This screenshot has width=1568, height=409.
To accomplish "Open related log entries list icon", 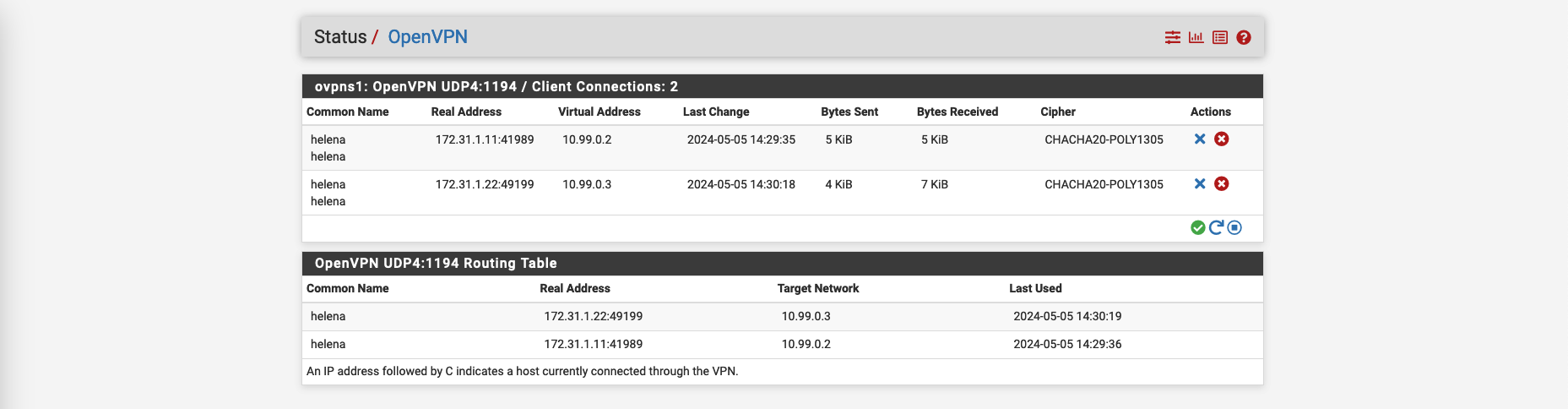I will click(x=1219, y=37).
